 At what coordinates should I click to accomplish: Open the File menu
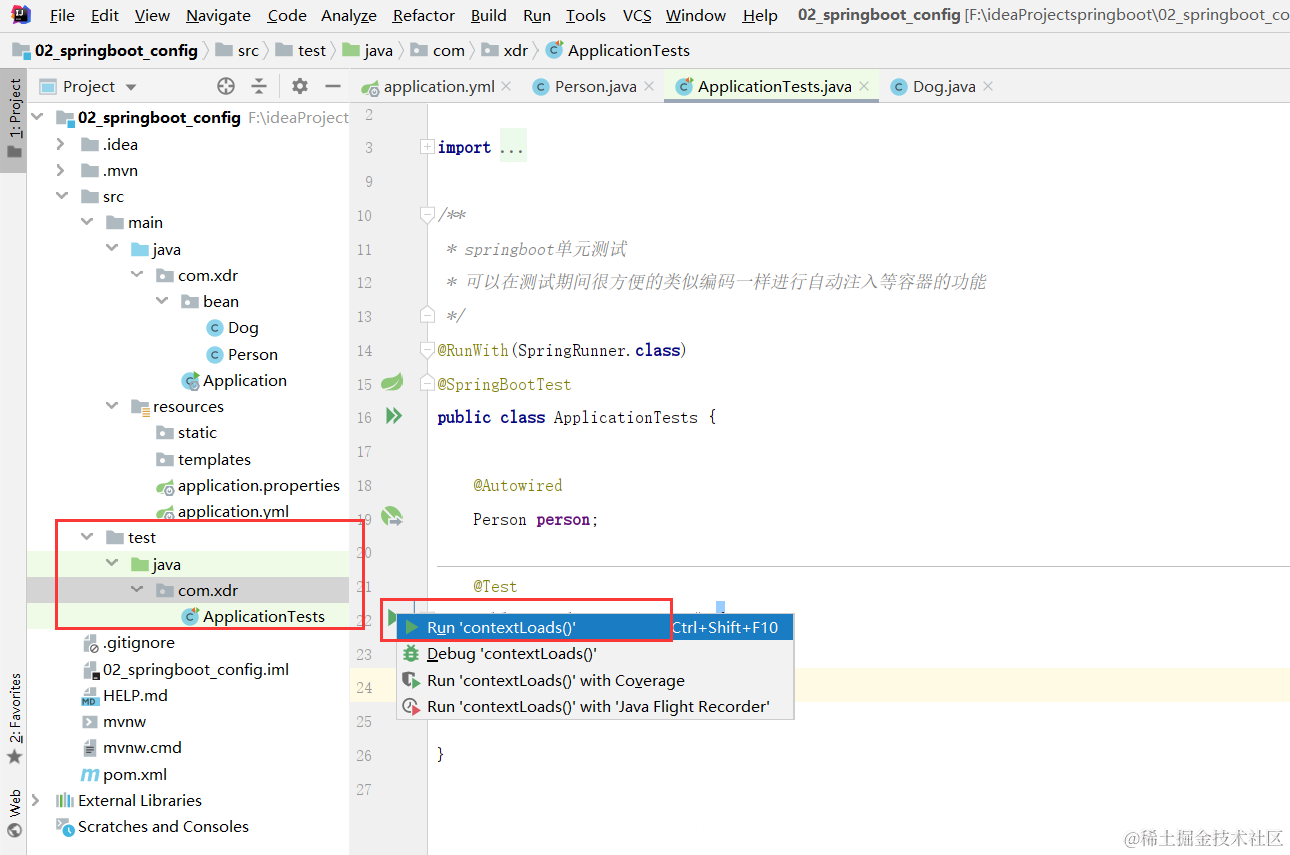click(62, 15)
